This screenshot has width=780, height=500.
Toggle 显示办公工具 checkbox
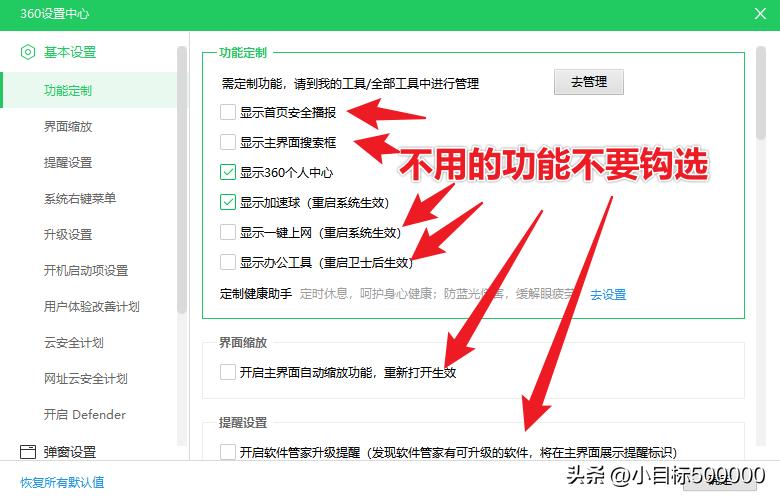coord(228,262)
